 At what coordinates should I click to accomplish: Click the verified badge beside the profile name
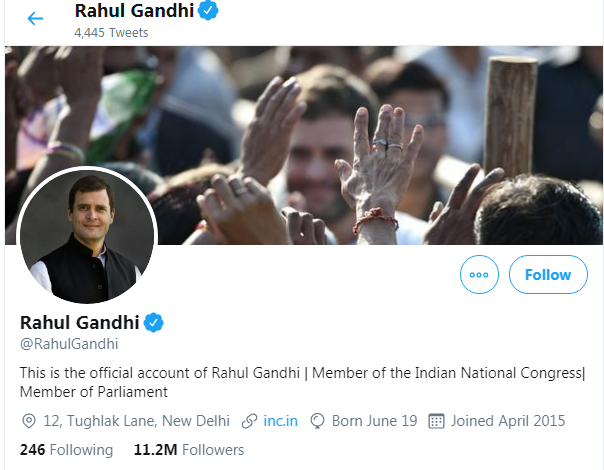pyautogui.click(x=153, y=322)
